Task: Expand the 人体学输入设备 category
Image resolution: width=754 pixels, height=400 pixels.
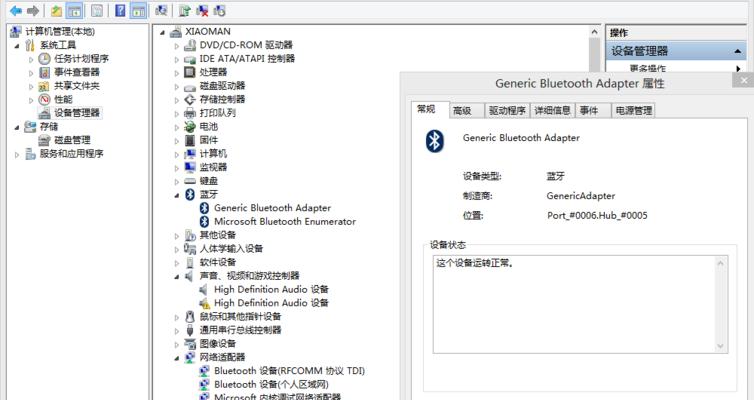Action: point(176,249)
